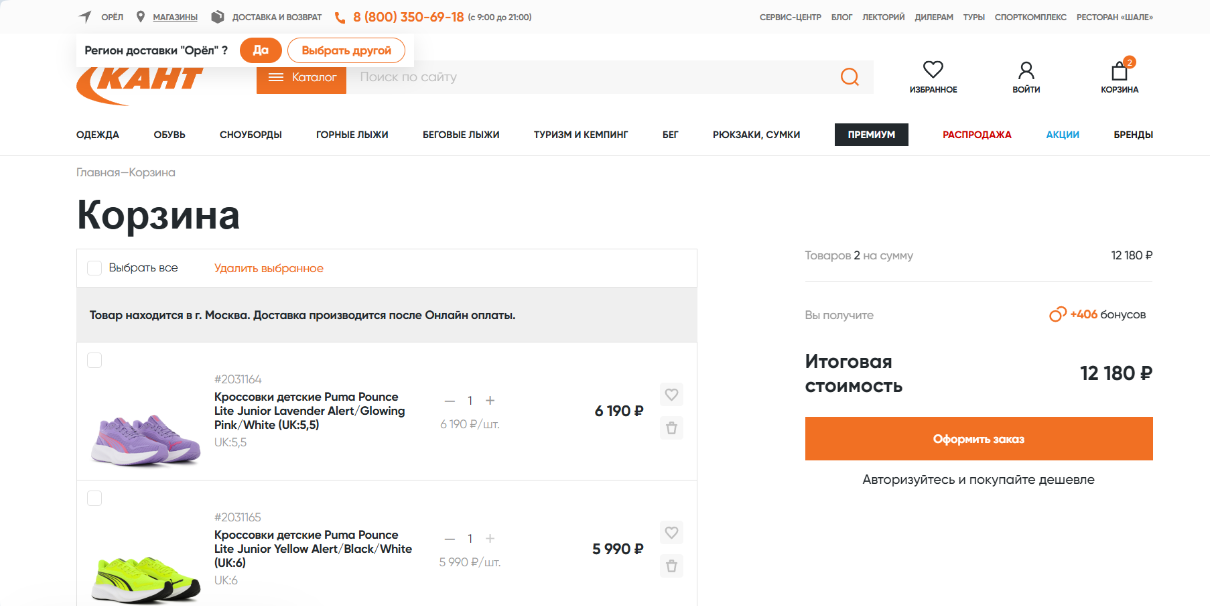Screen dimensions: 1210x606
Task: Delete lavender Puma sneakers with trash icon
Action: coord(671,428)
